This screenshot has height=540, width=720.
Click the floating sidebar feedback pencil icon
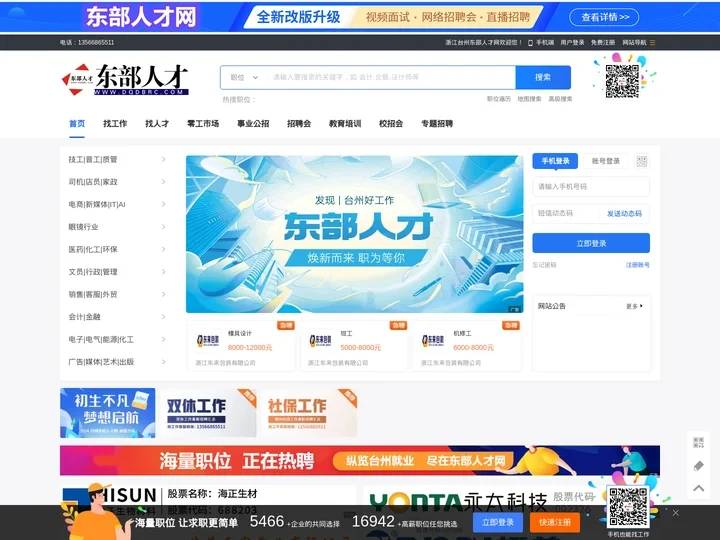point(698,466)
